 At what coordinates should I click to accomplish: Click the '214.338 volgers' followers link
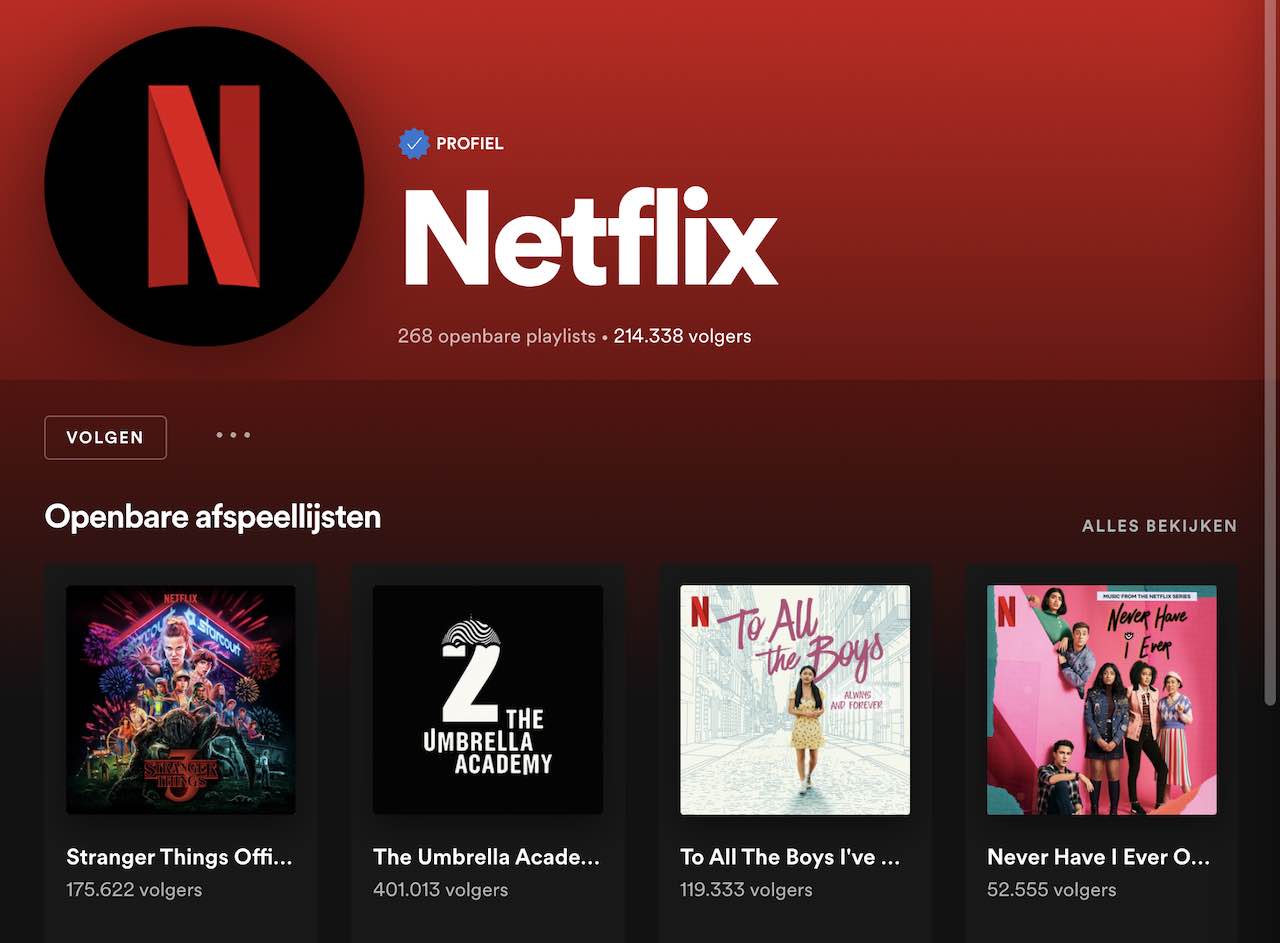pyautogui.click(x=682, y=336)
